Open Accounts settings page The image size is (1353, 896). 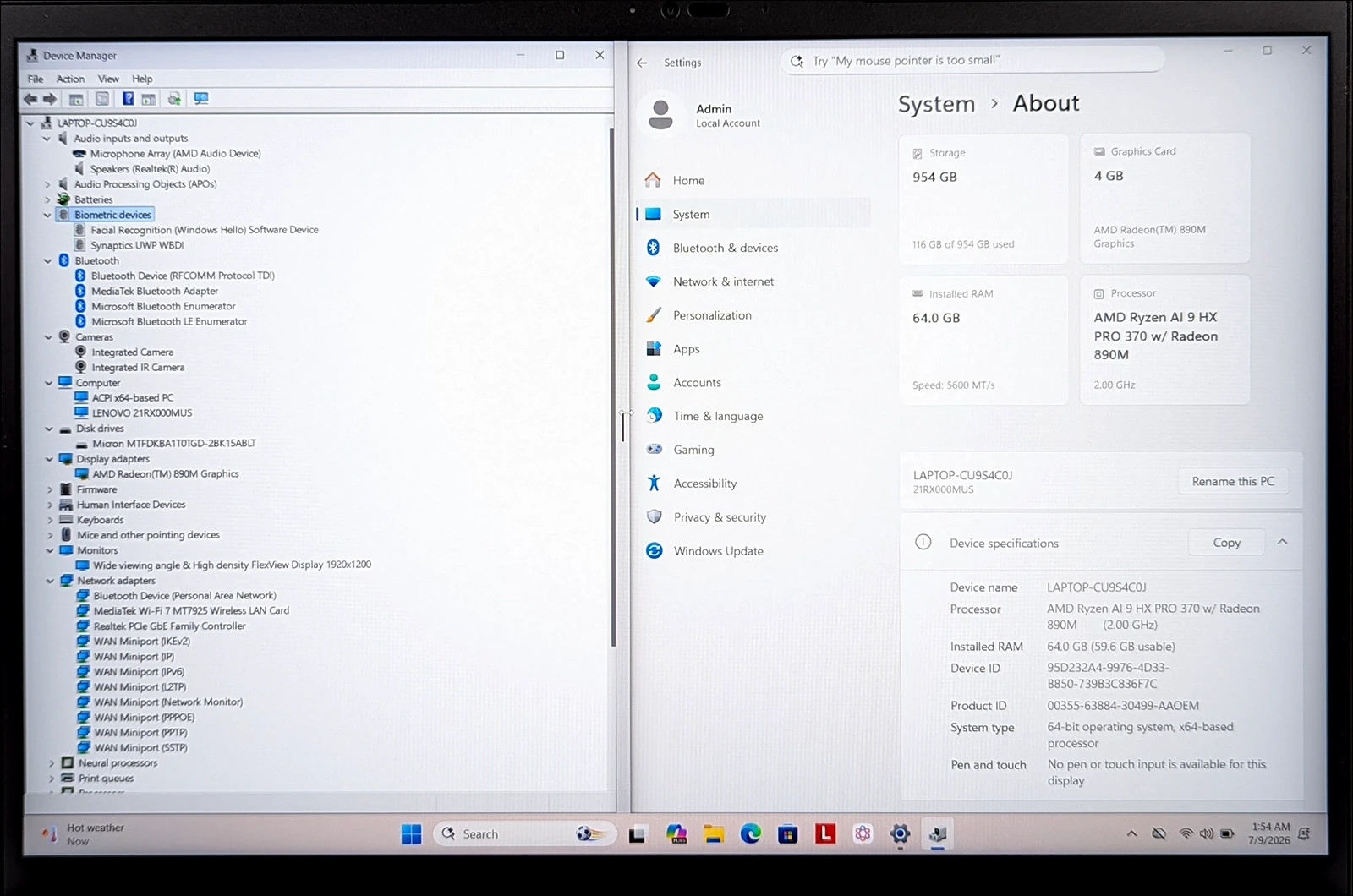point(753,383)
